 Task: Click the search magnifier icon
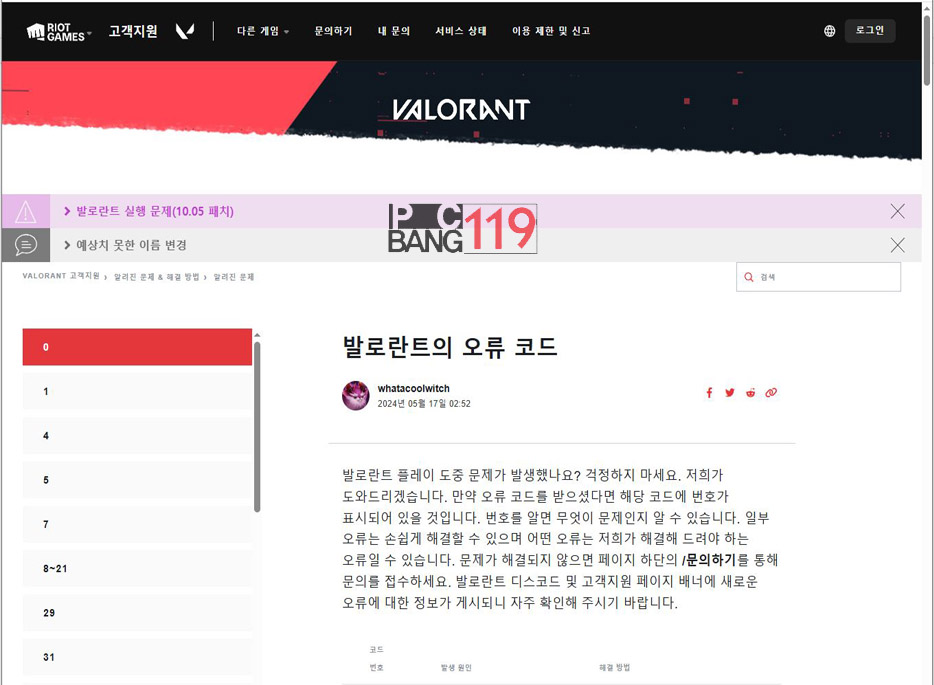click(749, 277)
